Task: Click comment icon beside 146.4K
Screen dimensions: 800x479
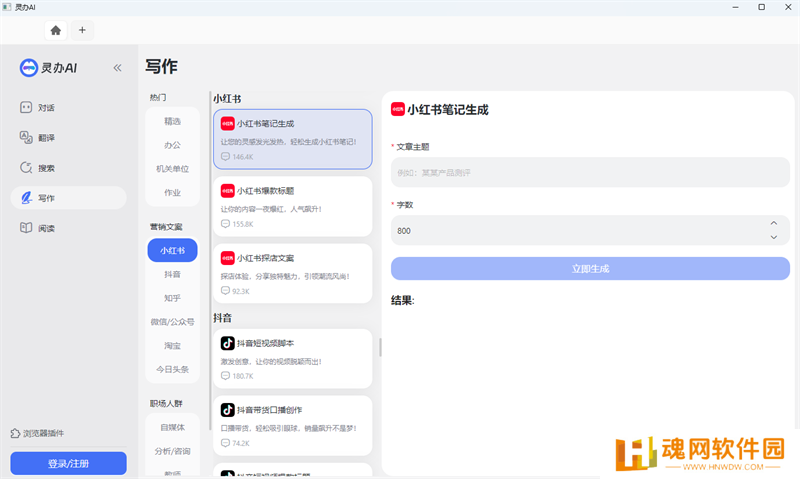Action: click(x=225, y=157)
